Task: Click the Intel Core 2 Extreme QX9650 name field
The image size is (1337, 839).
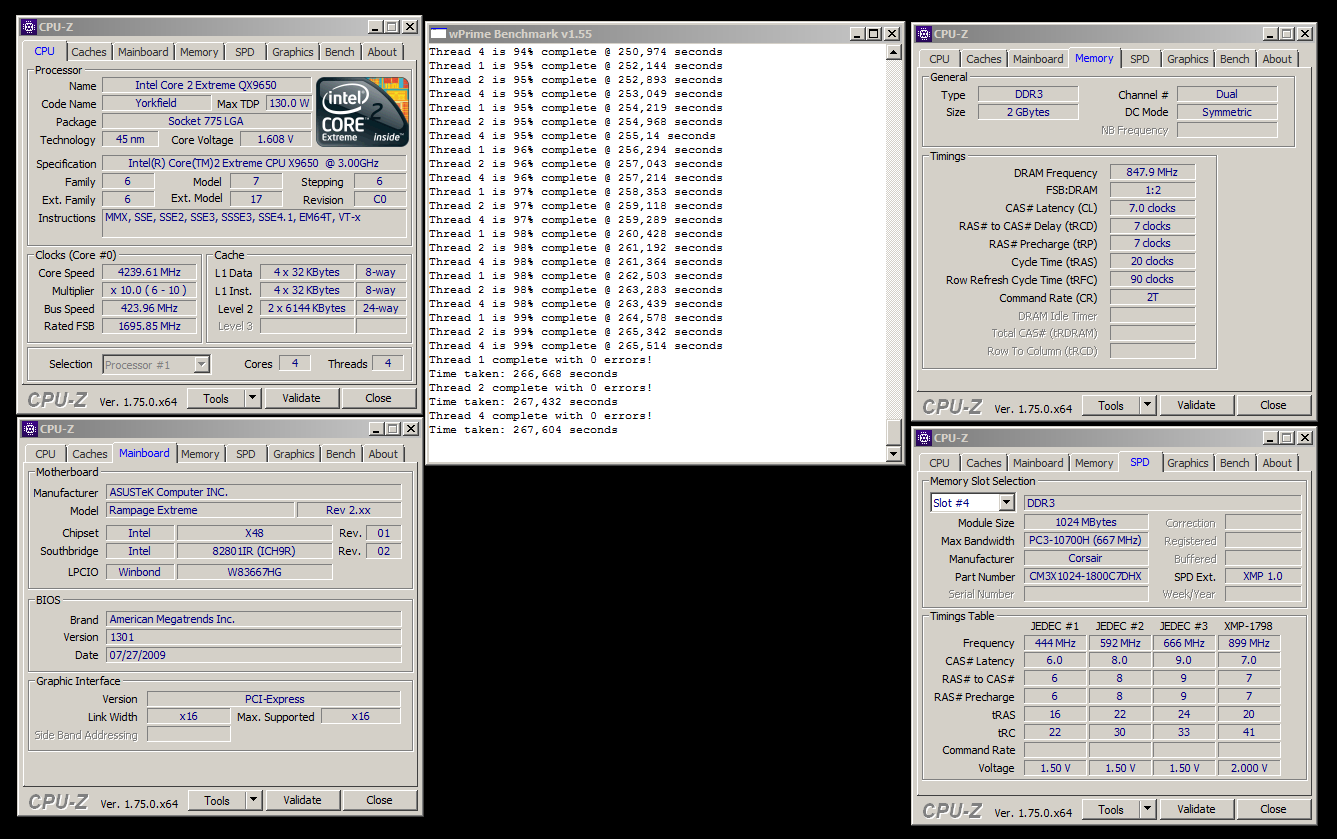Action: point(206,86)
